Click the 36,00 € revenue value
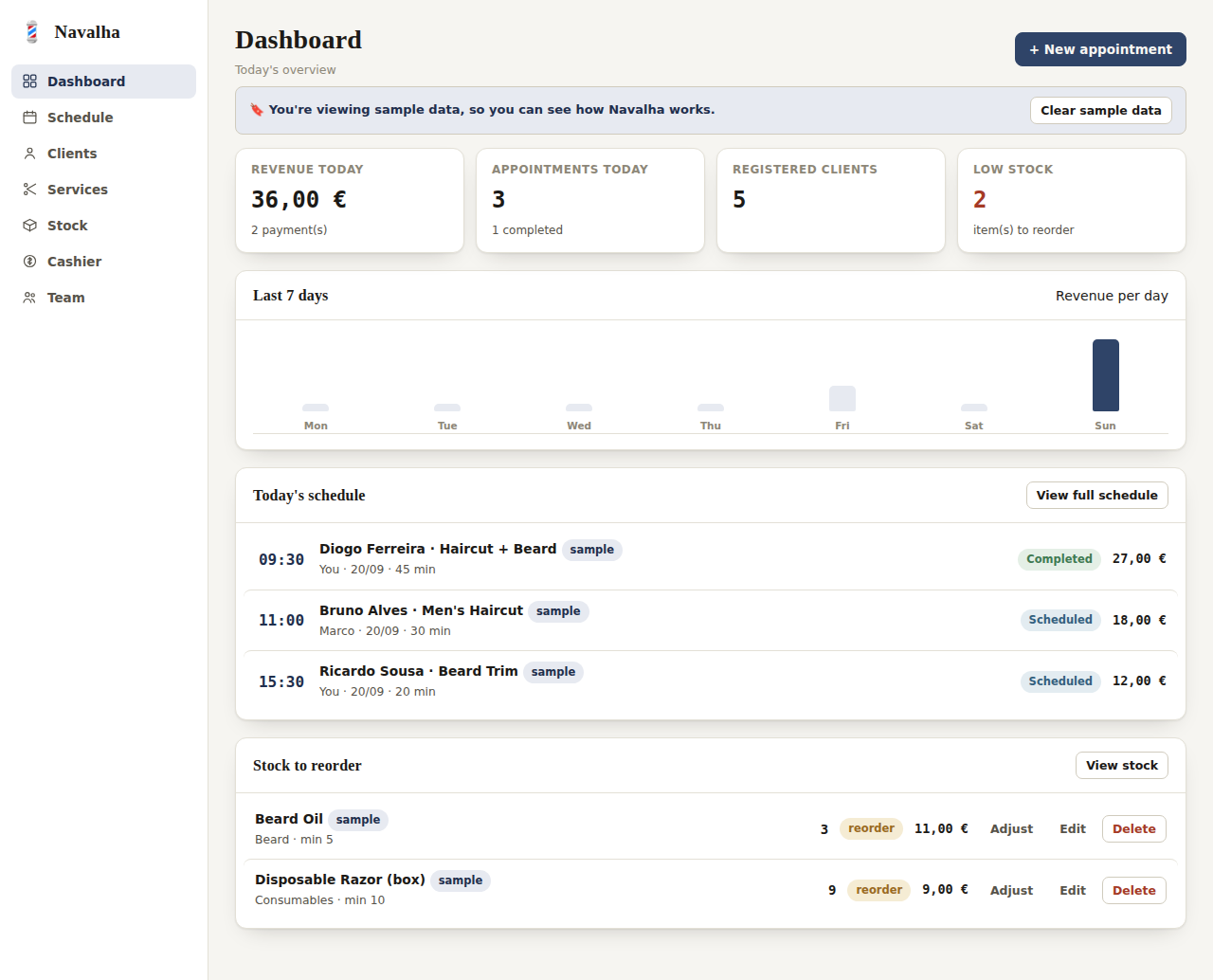This screenshot has height=980, width=1213. point(299,200)
